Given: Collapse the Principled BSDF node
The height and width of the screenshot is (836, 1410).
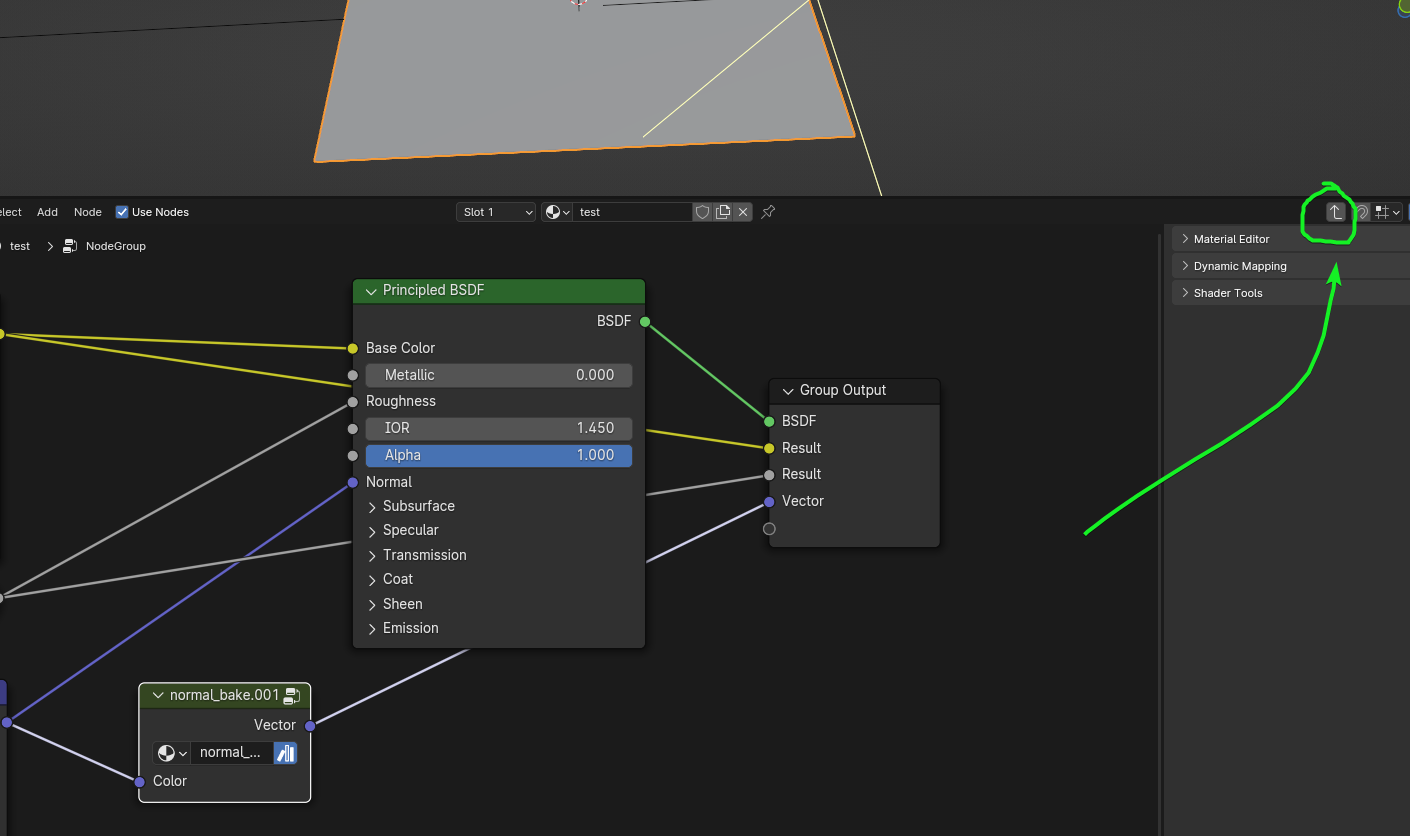Looking at the screenshot, I should [371, 291].
